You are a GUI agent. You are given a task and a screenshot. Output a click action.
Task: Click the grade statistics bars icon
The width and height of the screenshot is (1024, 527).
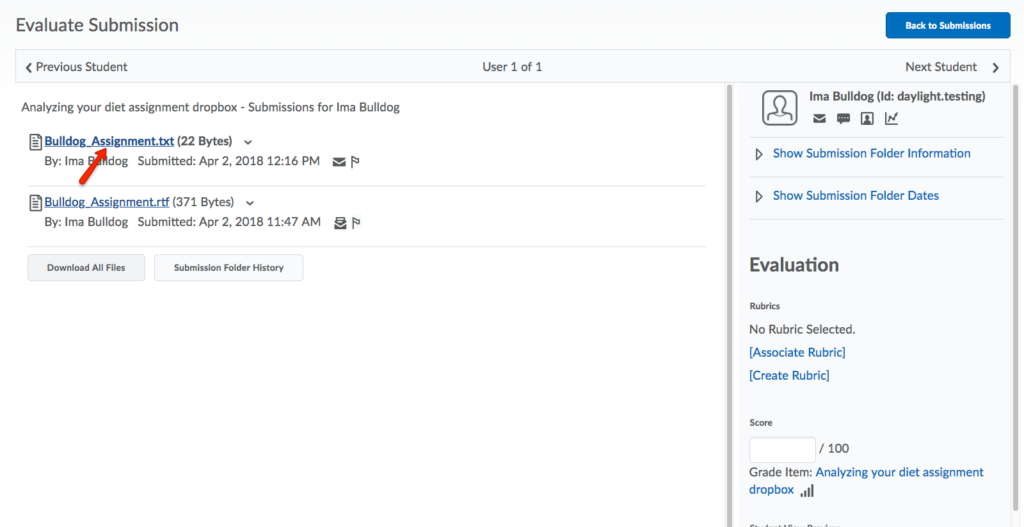point(807,490)
